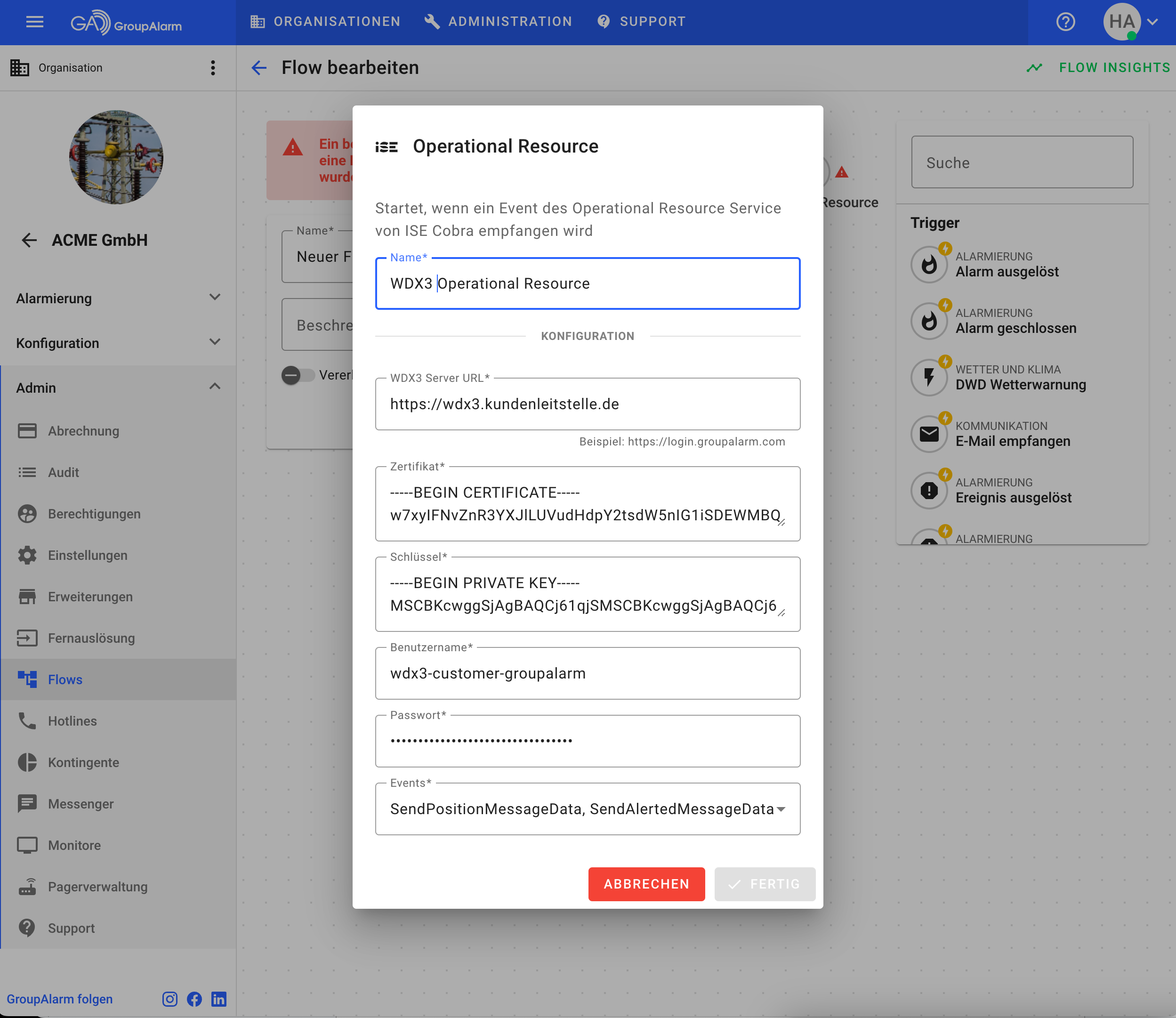The height and width of the screenshot is (1018, 1176).
Task: Select the Alarm ausgelöst trigger icon
Action: coord(929,264)
